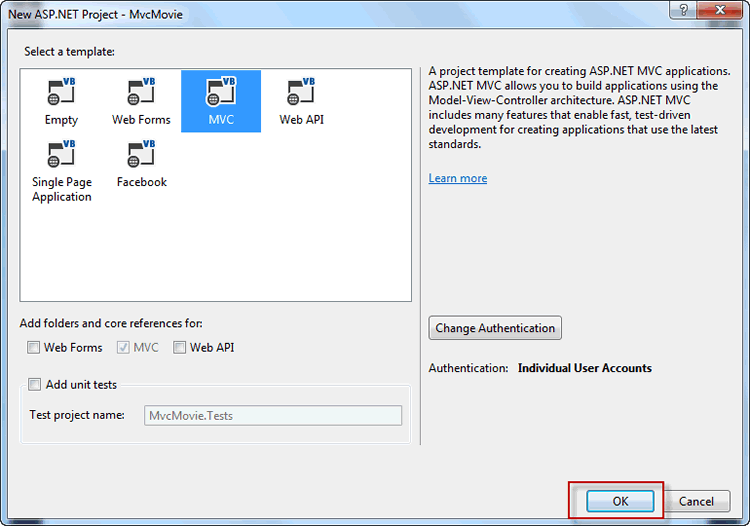Screen dimensions: 750x526
Task: Enable the Web Forms references checkbox
Action: pyautogui.click(x=33, y=348)
